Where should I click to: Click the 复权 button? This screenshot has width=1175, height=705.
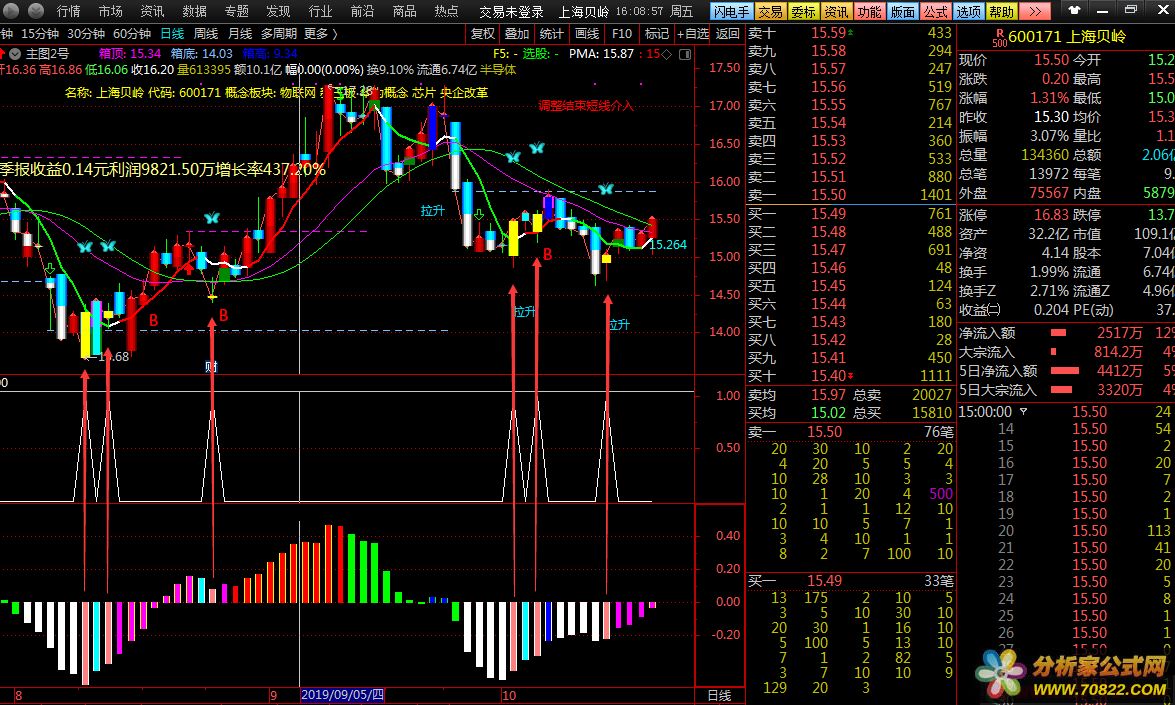click(x=483, y=34)
